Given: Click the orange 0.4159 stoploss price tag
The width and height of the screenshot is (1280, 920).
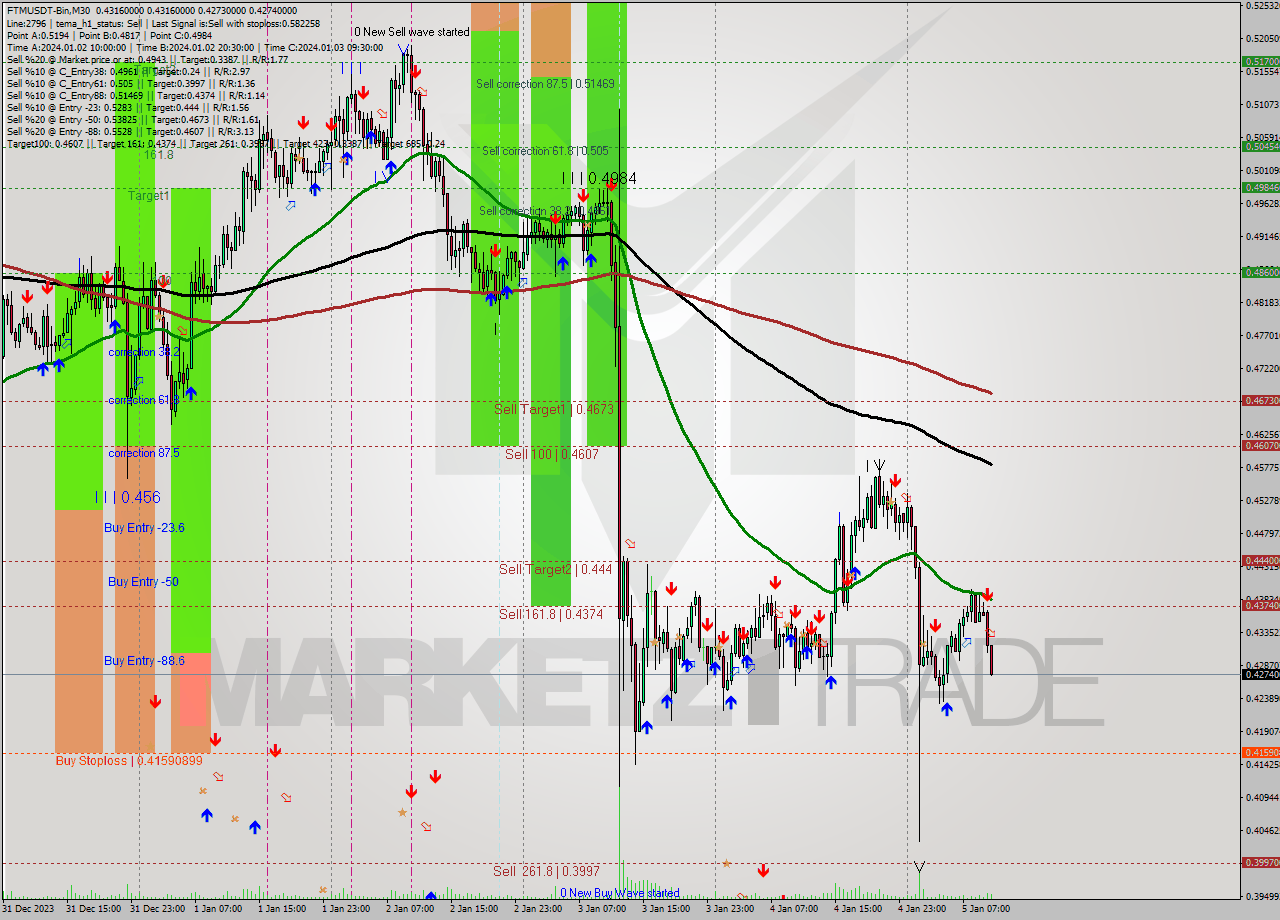Looking at the screenshot, I should tap(1260, 752).
